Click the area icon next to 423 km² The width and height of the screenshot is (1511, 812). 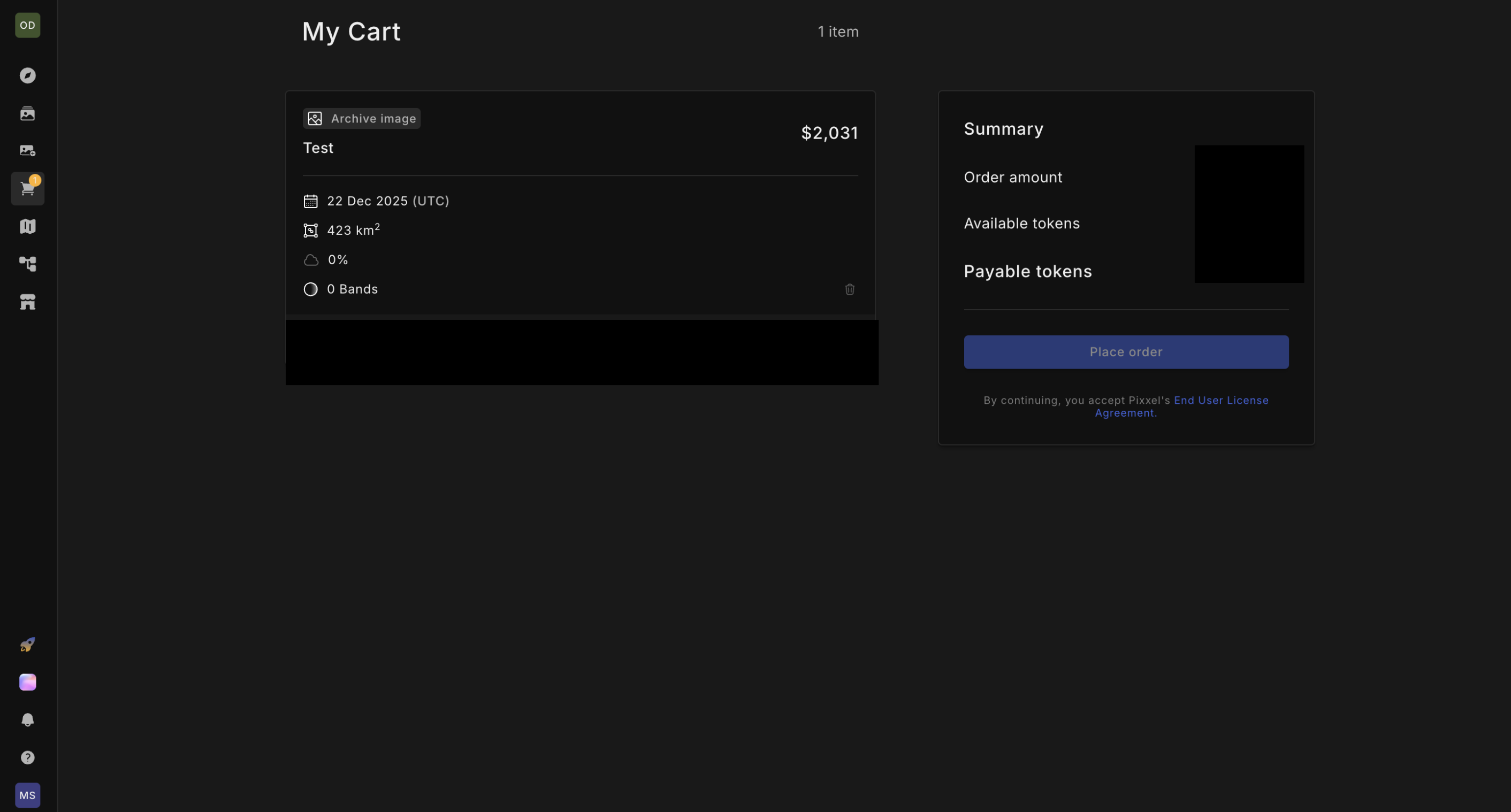click(x=310, y=231)
